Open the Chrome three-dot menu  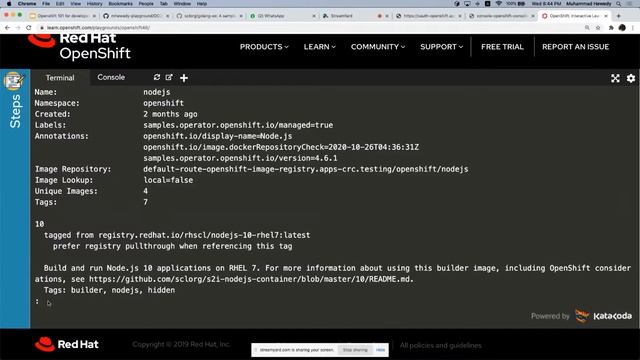pyautogui.click(x=633, y=27)
